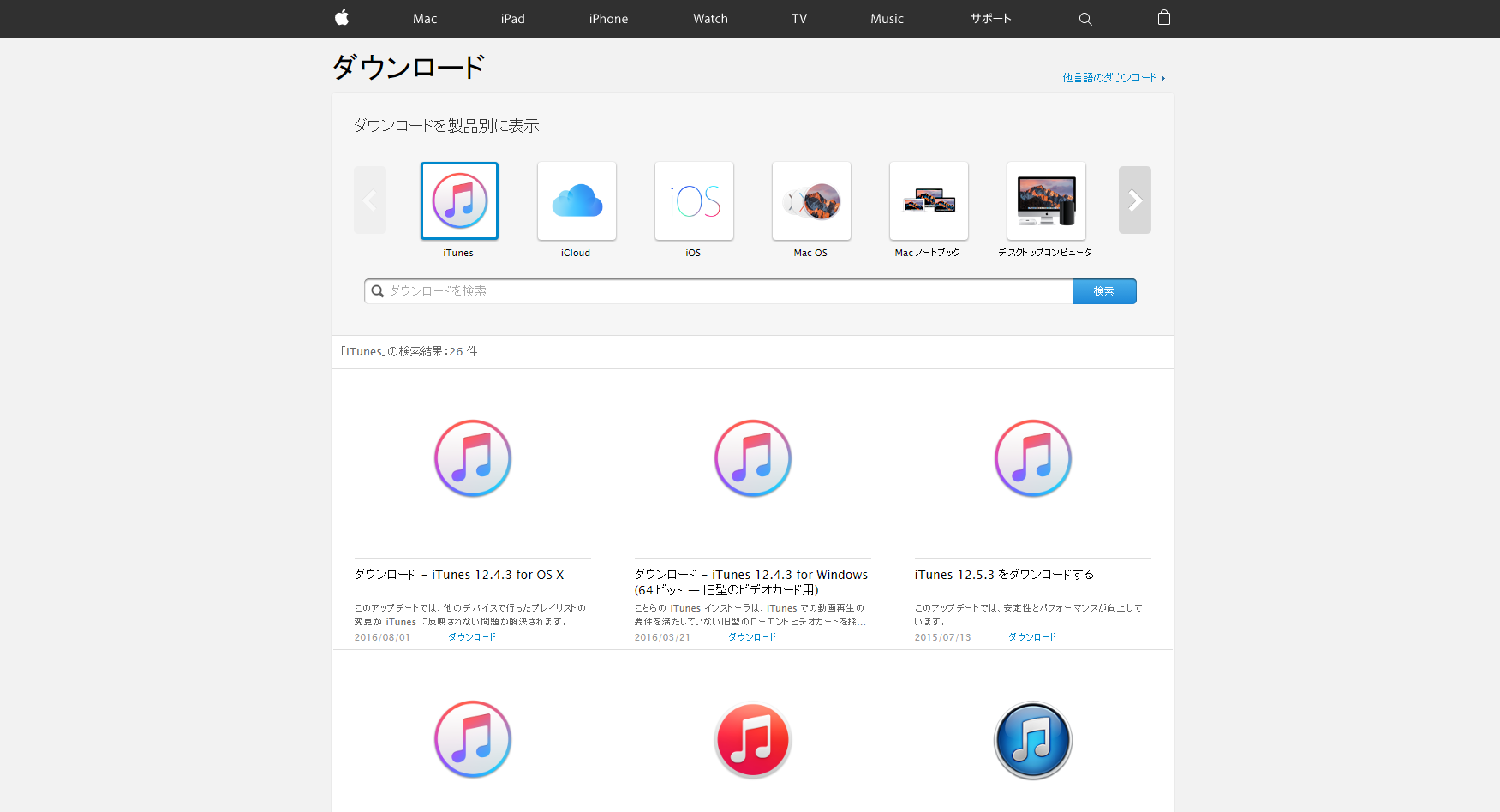Click the デスクトップコンピュータ label
This screenshot has width=1500, height=812.
tap(1045, 253)
